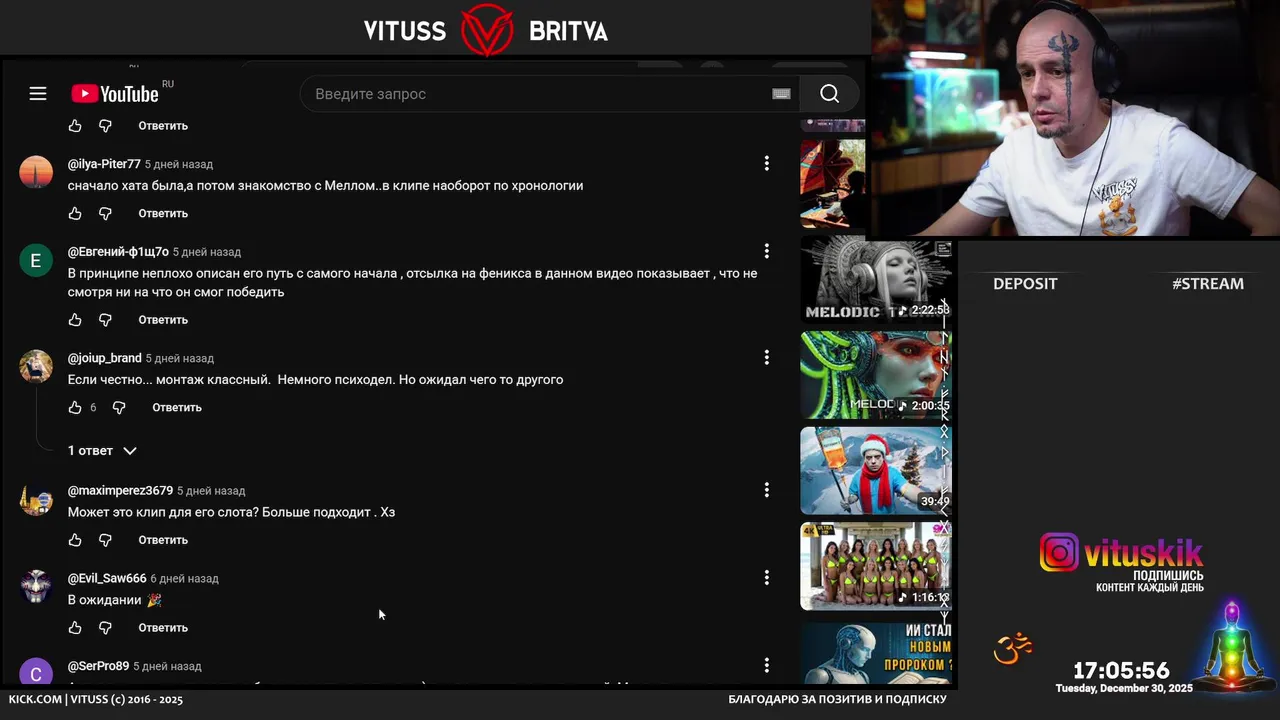Open options menu for @maximperez3679 comment
The width and height of the screenshot is (1280, 720).
[x=767, y=490]
